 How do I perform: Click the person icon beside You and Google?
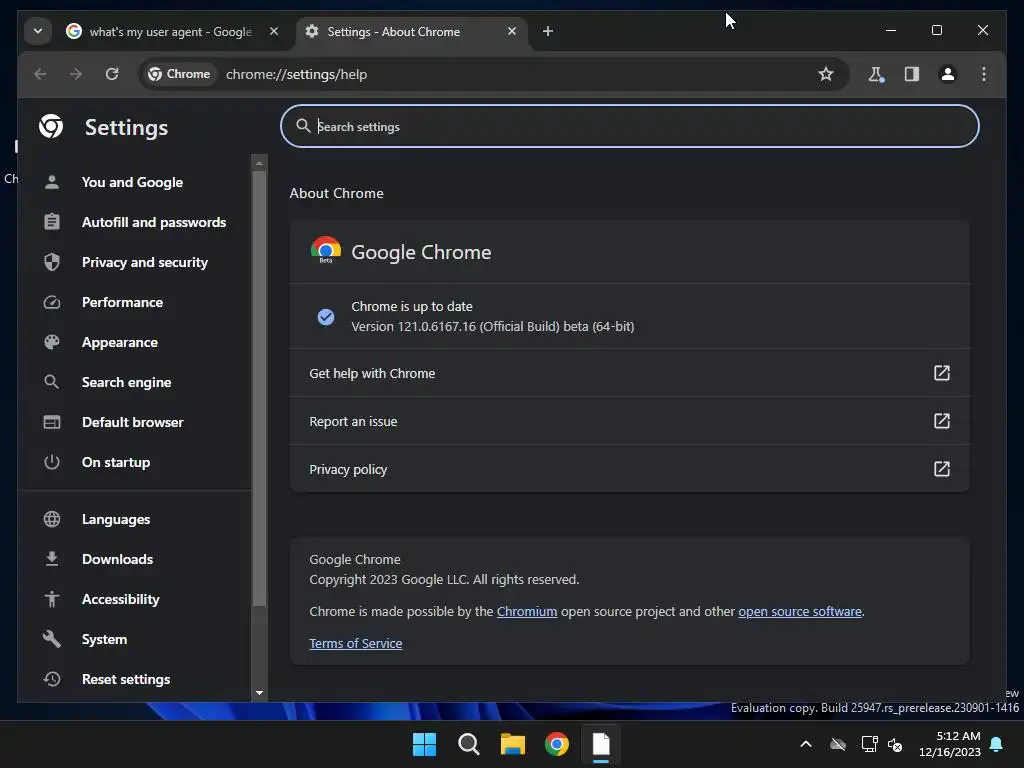52,182
